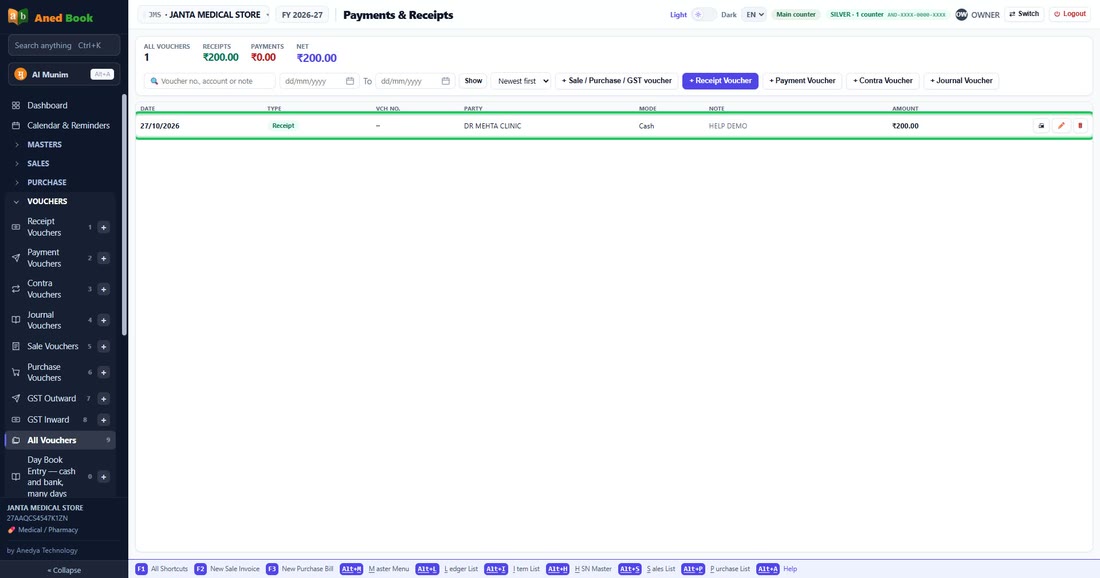Open the JANTA MEDICAL STORE company selector
Screen dimensions: 1100x578
204,15
